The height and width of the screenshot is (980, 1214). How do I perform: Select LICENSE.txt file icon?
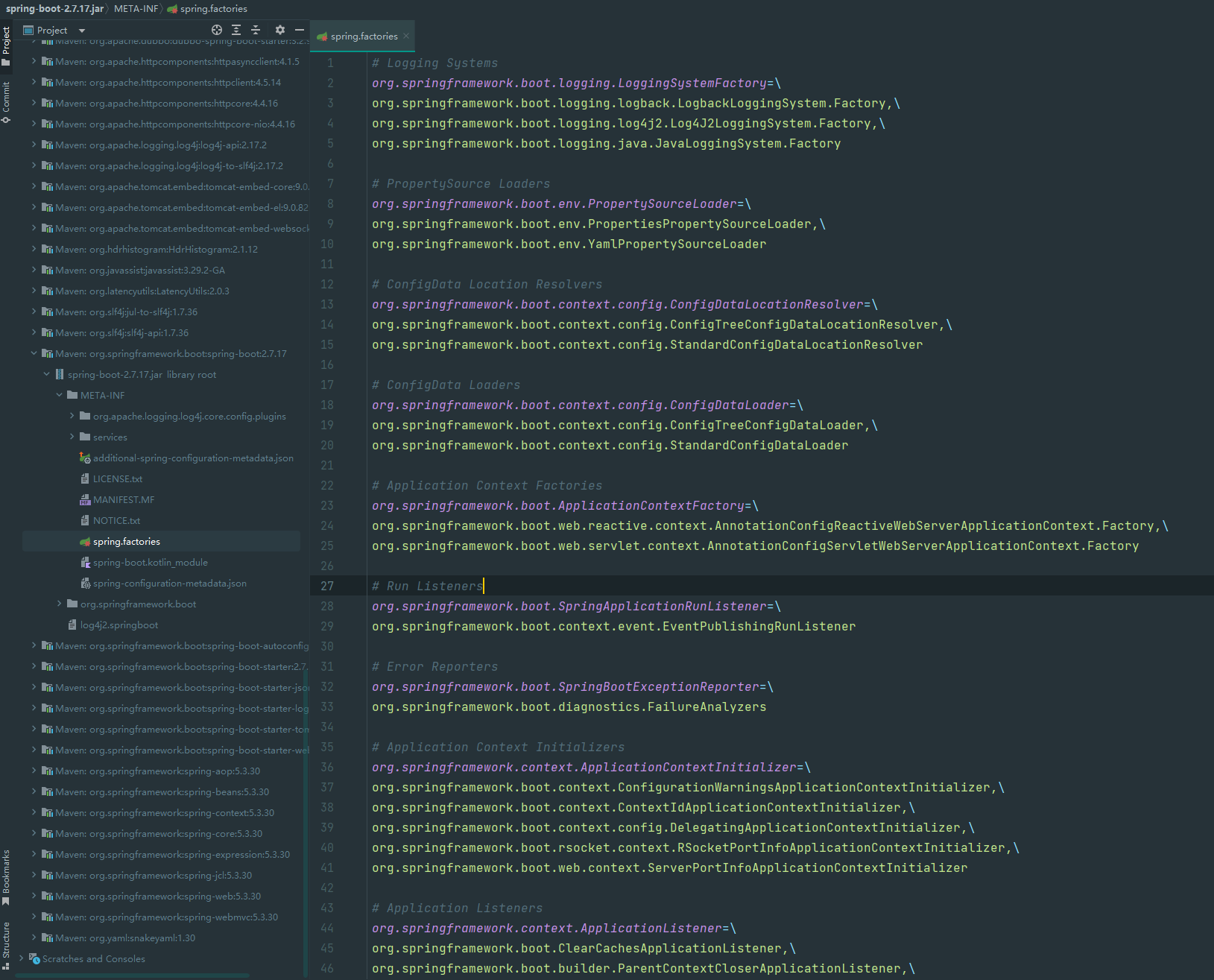(85, 478)
